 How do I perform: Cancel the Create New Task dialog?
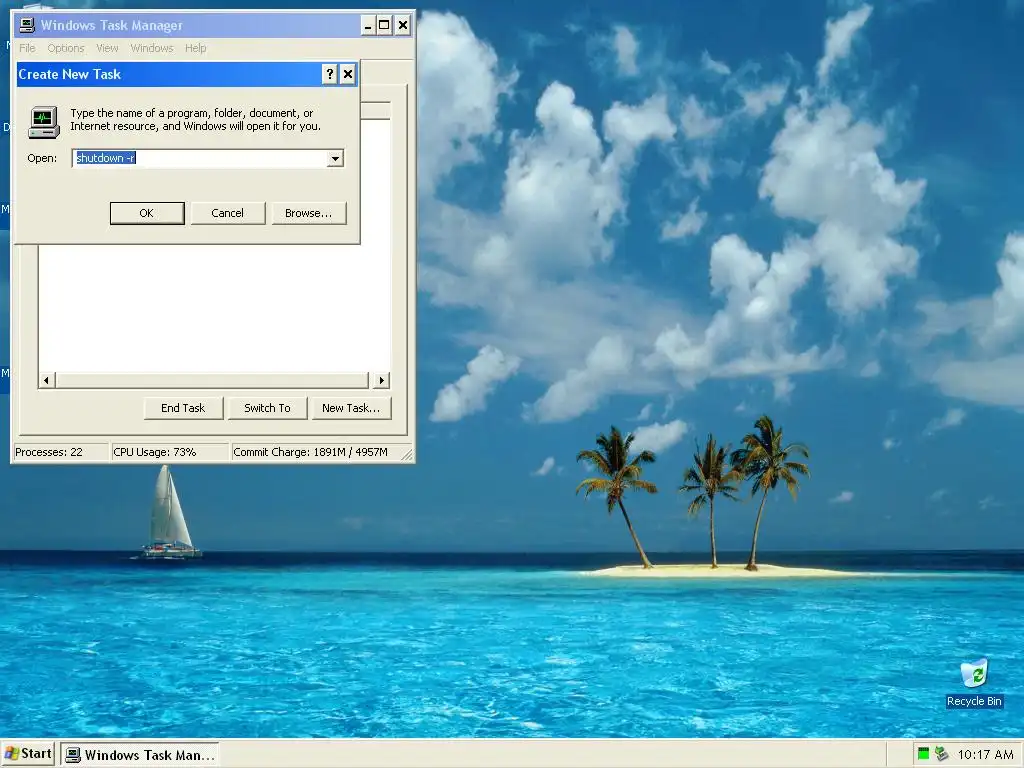[x=227, y=213]
